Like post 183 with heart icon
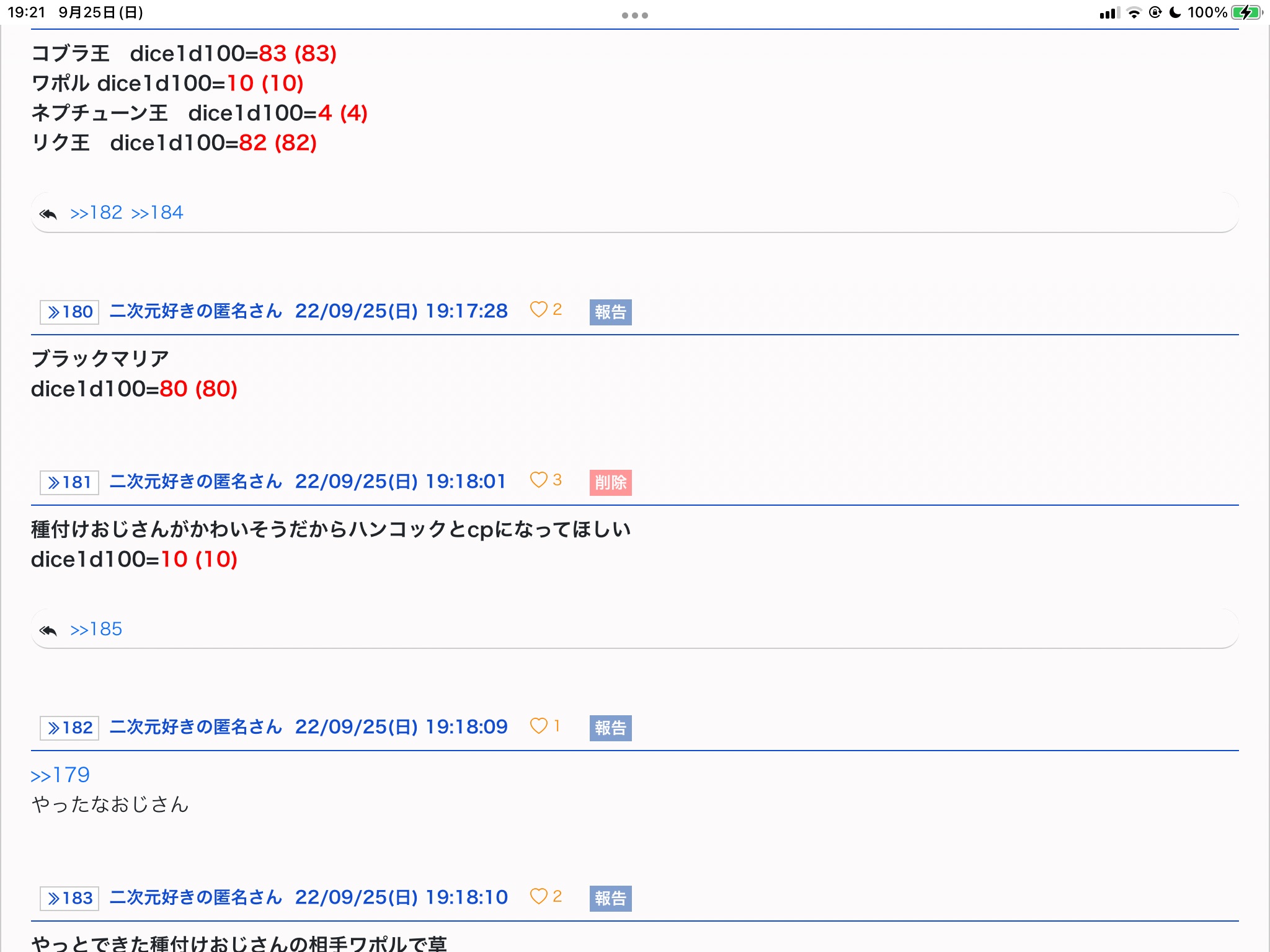 point(538,896)
